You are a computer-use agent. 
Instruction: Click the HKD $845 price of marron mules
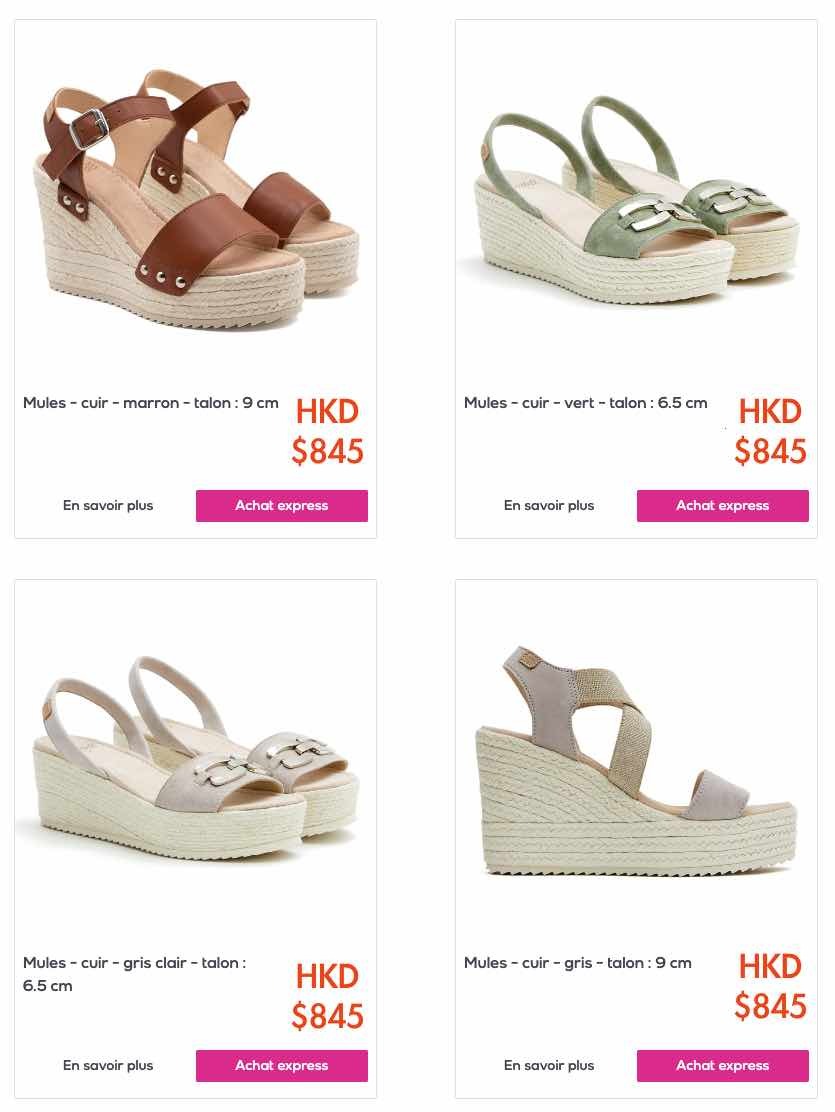[x=328, y=431]
